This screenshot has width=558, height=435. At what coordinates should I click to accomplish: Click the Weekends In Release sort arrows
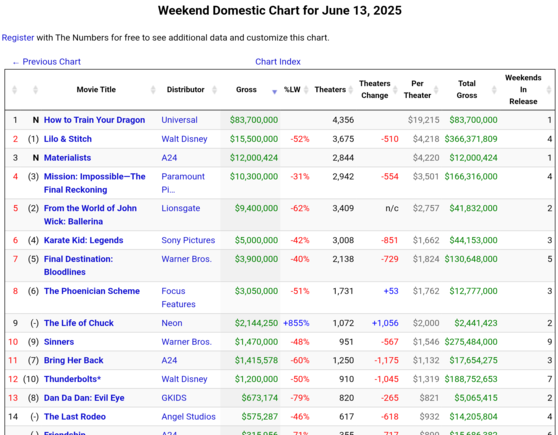(x=549, y=90)
